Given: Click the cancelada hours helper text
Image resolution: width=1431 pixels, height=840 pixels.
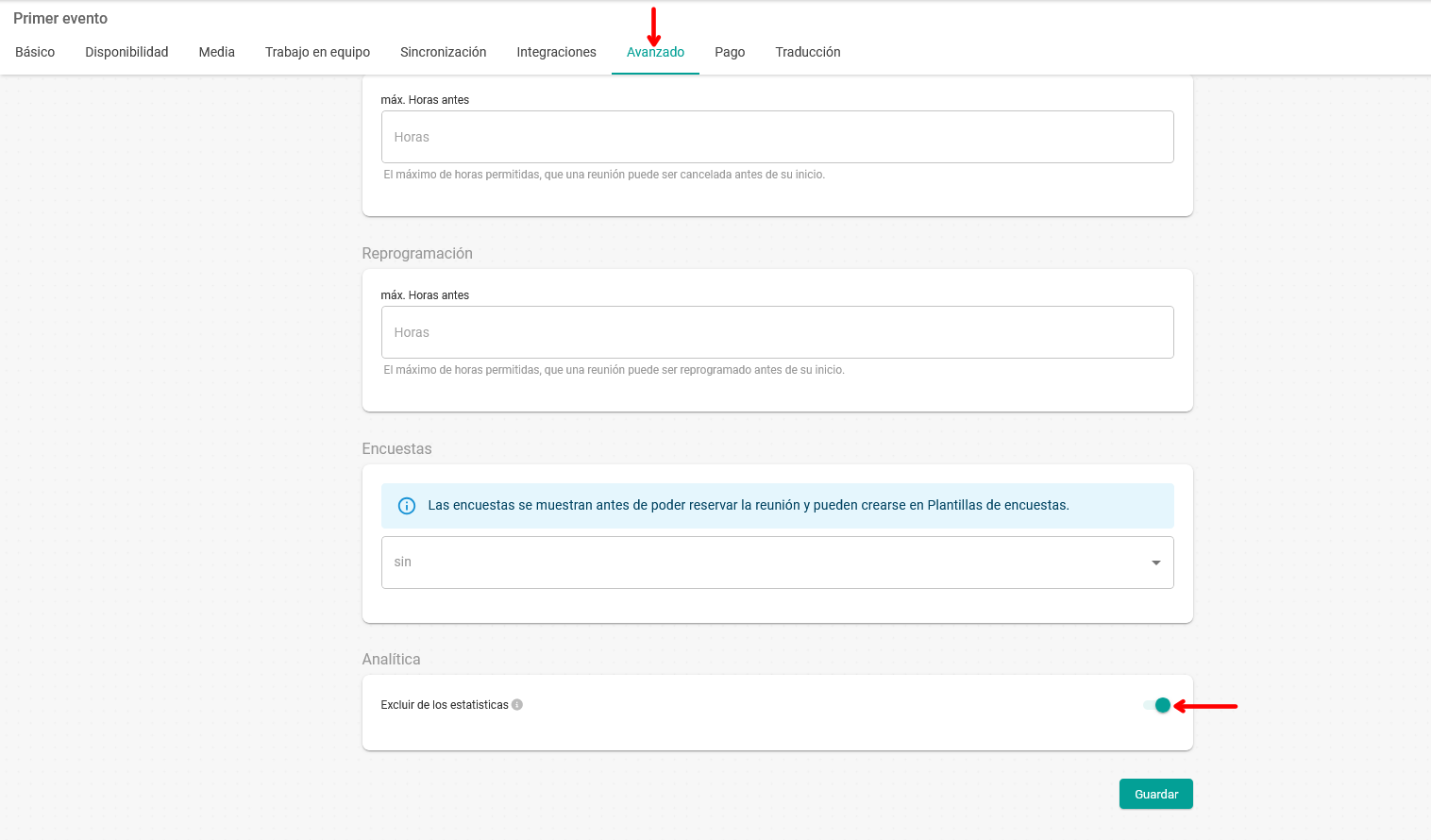Looking at the screenshot, I should tap(604, 175).
